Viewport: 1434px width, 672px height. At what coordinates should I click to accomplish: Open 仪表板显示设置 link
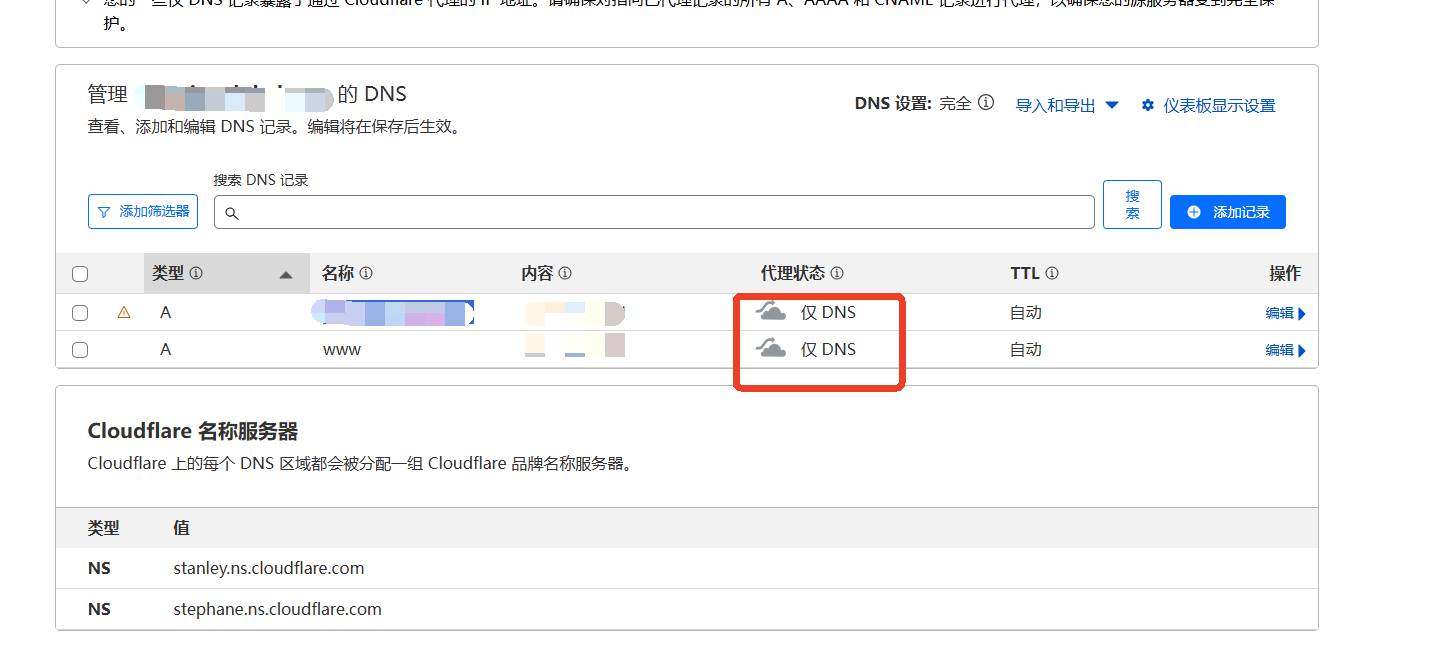click(x=1208, y=106)
